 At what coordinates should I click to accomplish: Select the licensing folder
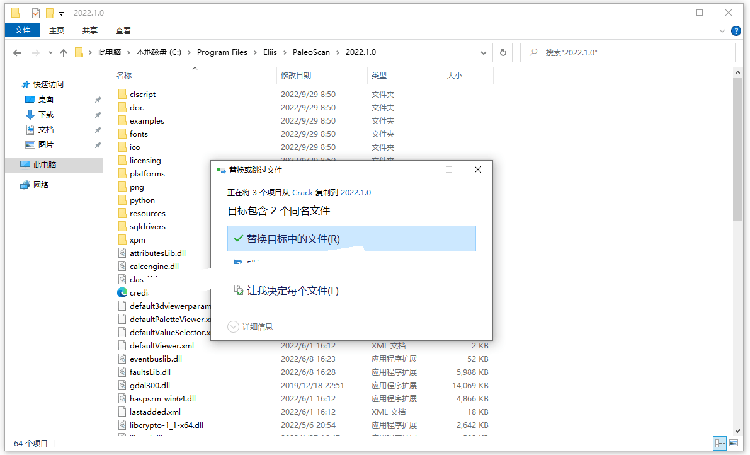[140, 160]
